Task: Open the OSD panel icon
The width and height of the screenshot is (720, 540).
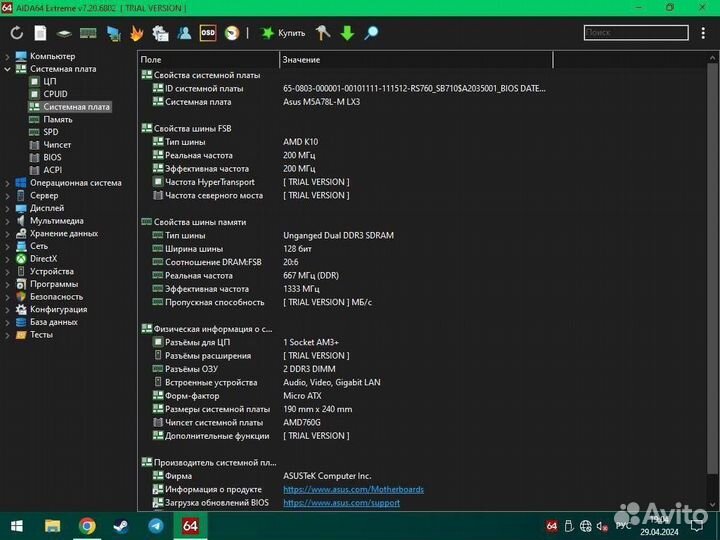Action: coord(208,33)
